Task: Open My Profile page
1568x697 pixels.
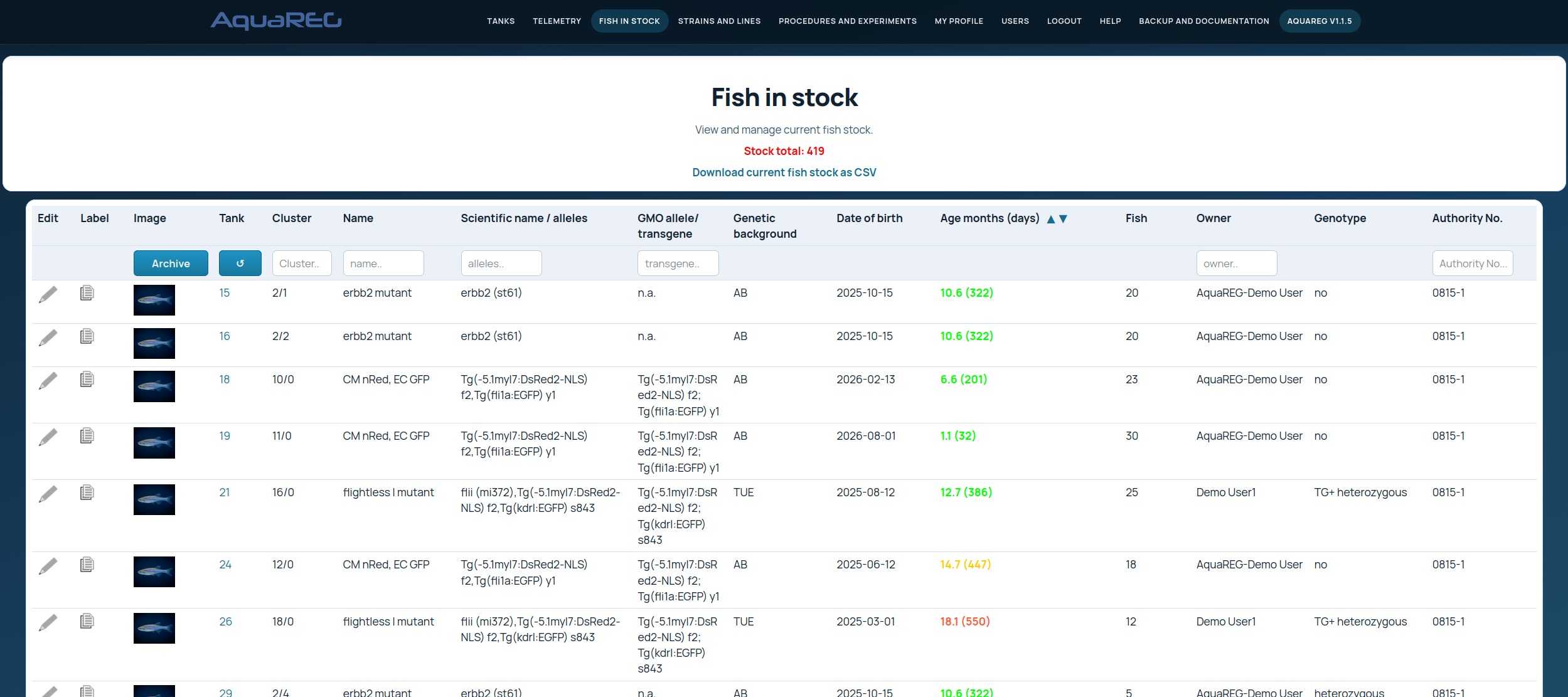Action: click(x=959, y=21)
